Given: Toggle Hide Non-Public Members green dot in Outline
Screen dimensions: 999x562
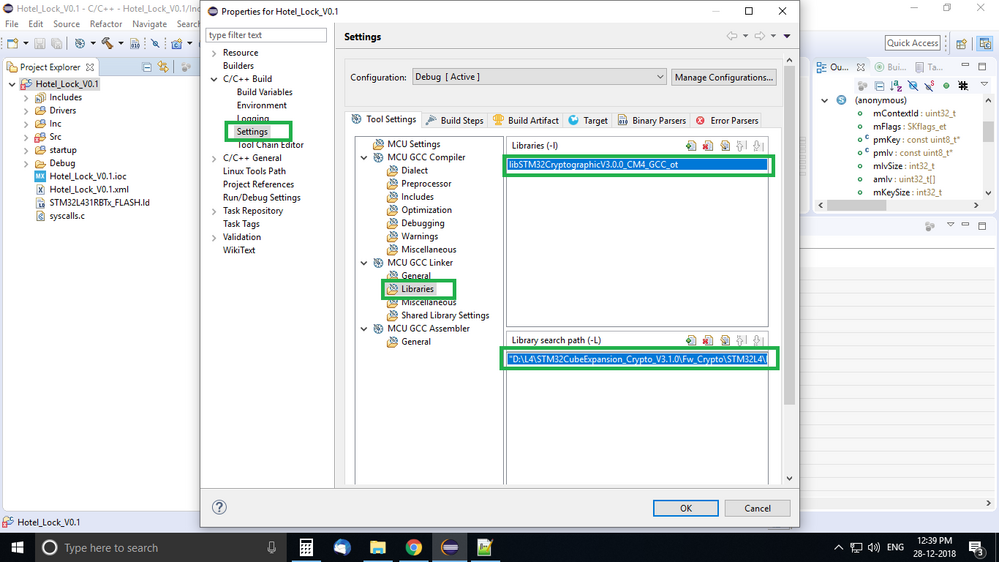Looking at the screenshot, I should point(946,85).
